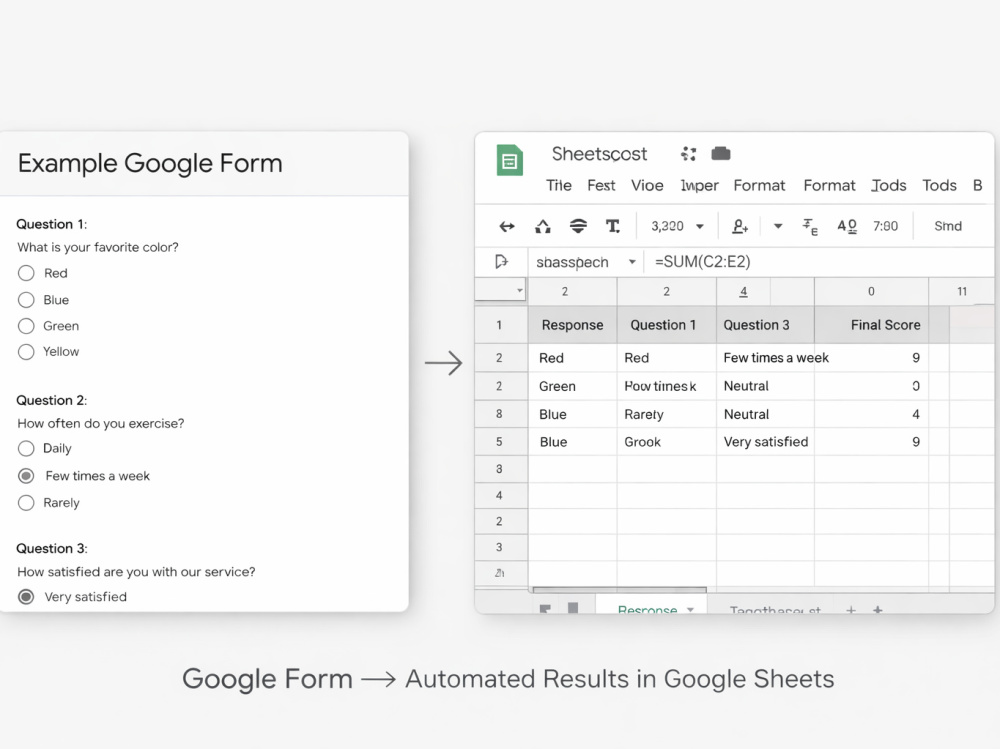Click the horizontal scrollbar under the grid

coord(619,590)
